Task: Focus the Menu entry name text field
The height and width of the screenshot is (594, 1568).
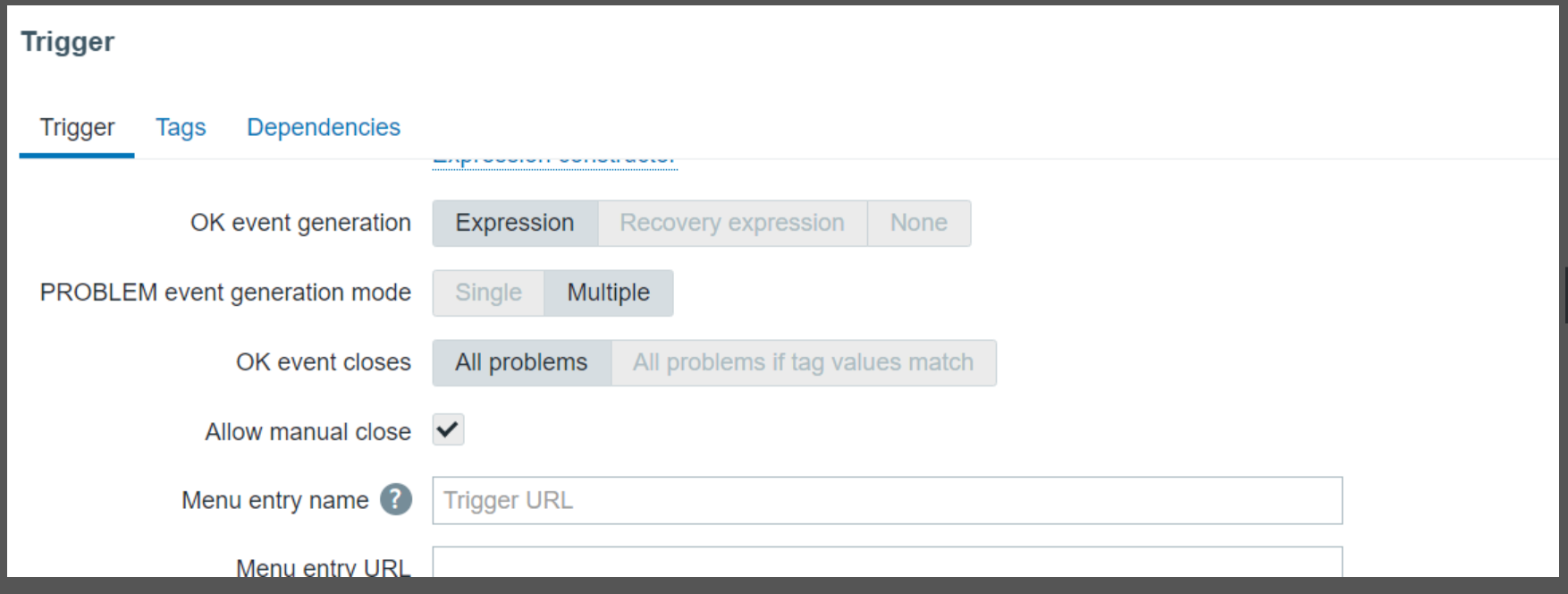Action: coord(887,500)
